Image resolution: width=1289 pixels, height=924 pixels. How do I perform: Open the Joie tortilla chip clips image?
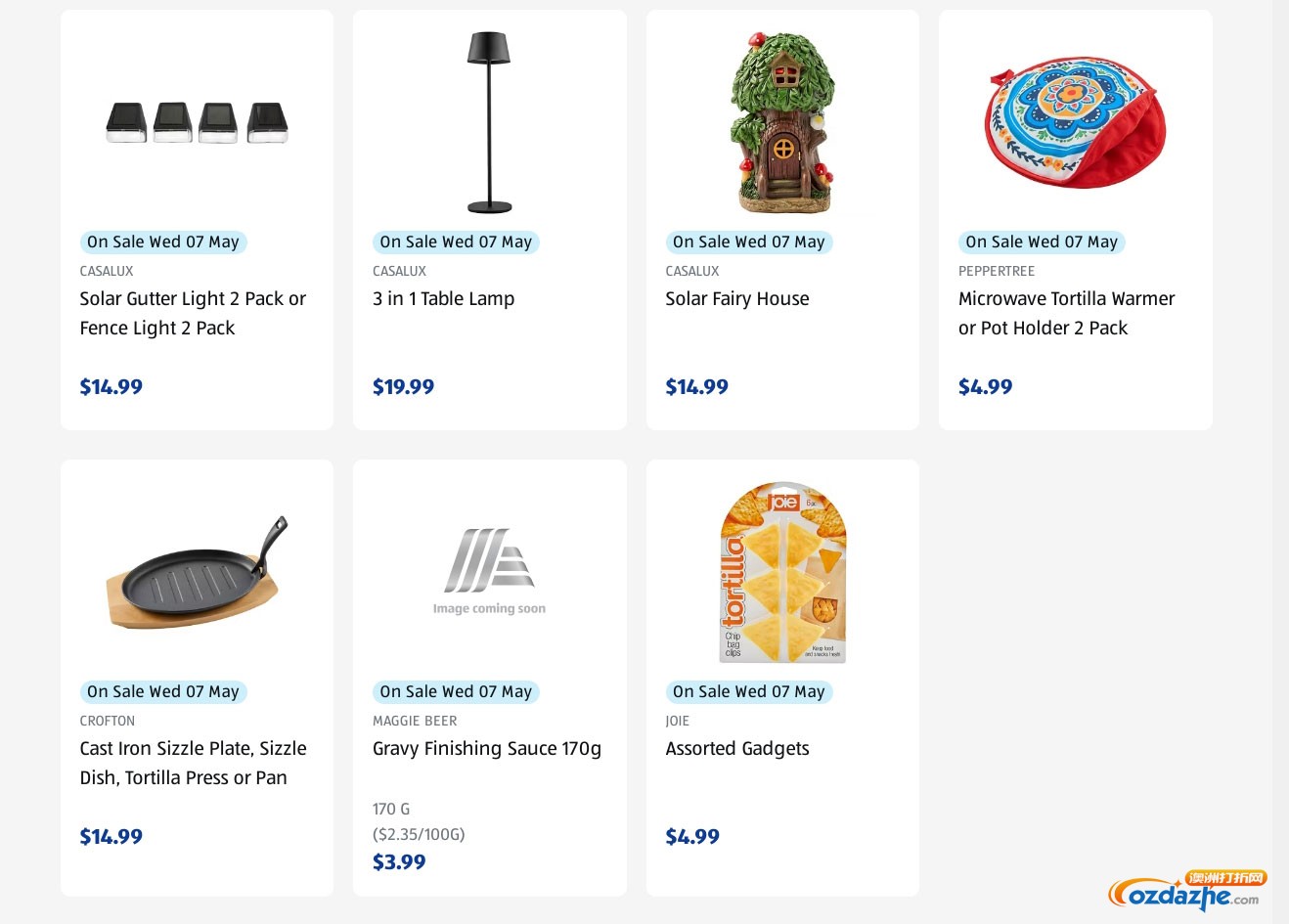pos(782,572)
